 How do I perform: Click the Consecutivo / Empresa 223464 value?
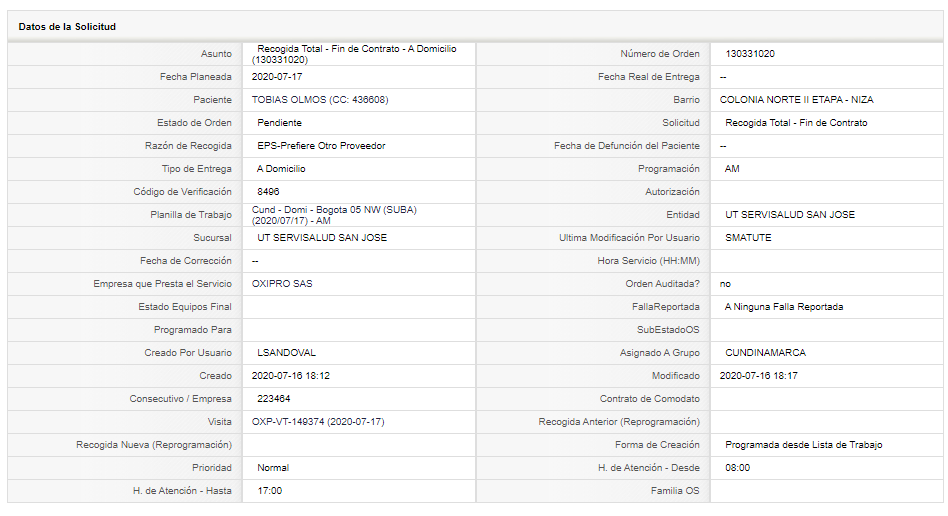(x=273, y=399)
